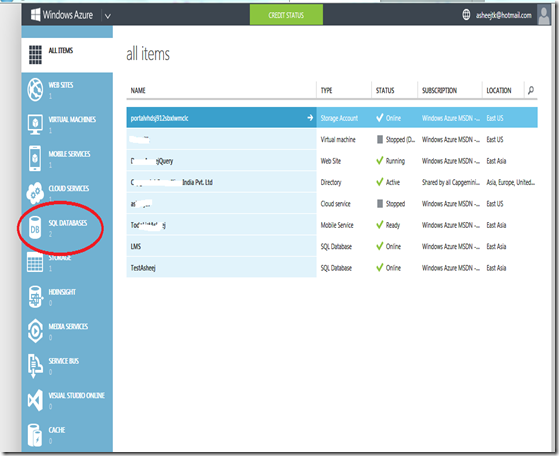This screenshot has height=456, width=559.
Task: Click the Asia, Europe, United.. location cell
Action: (x=511, y=182)
